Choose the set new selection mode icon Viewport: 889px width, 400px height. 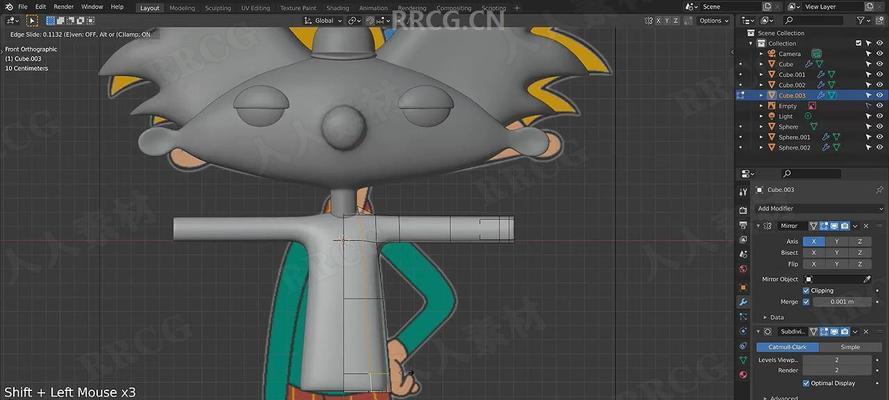[x=50, y=20]
